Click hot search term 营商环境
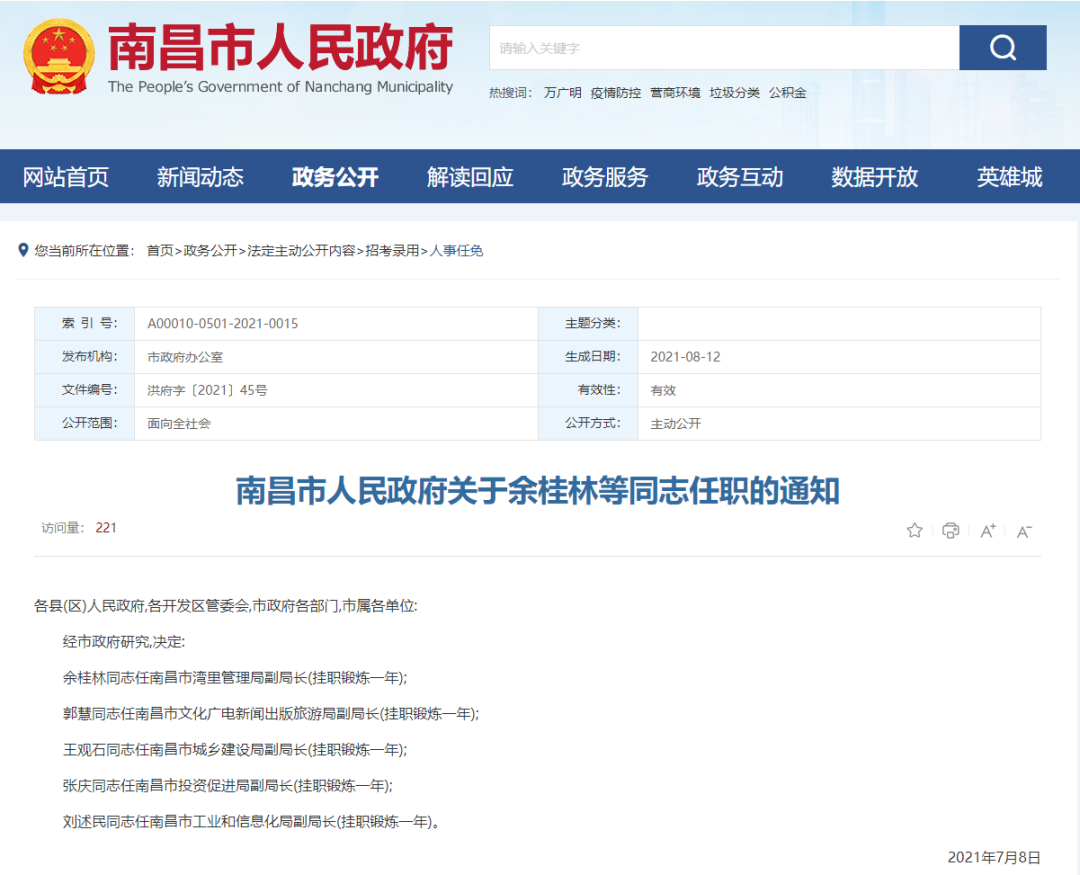The width and height of the screenshot is (1080, 875). [x=675, y=92]
